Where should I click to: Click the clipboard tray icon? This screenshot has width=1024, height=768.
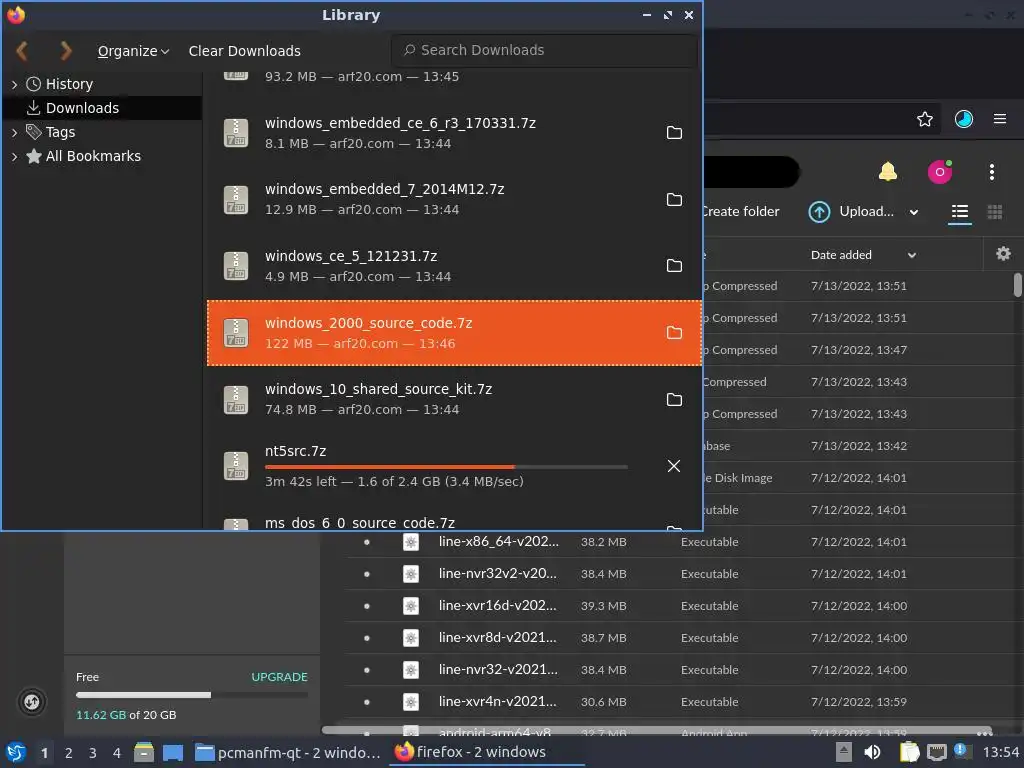click(x=909, y=752)
